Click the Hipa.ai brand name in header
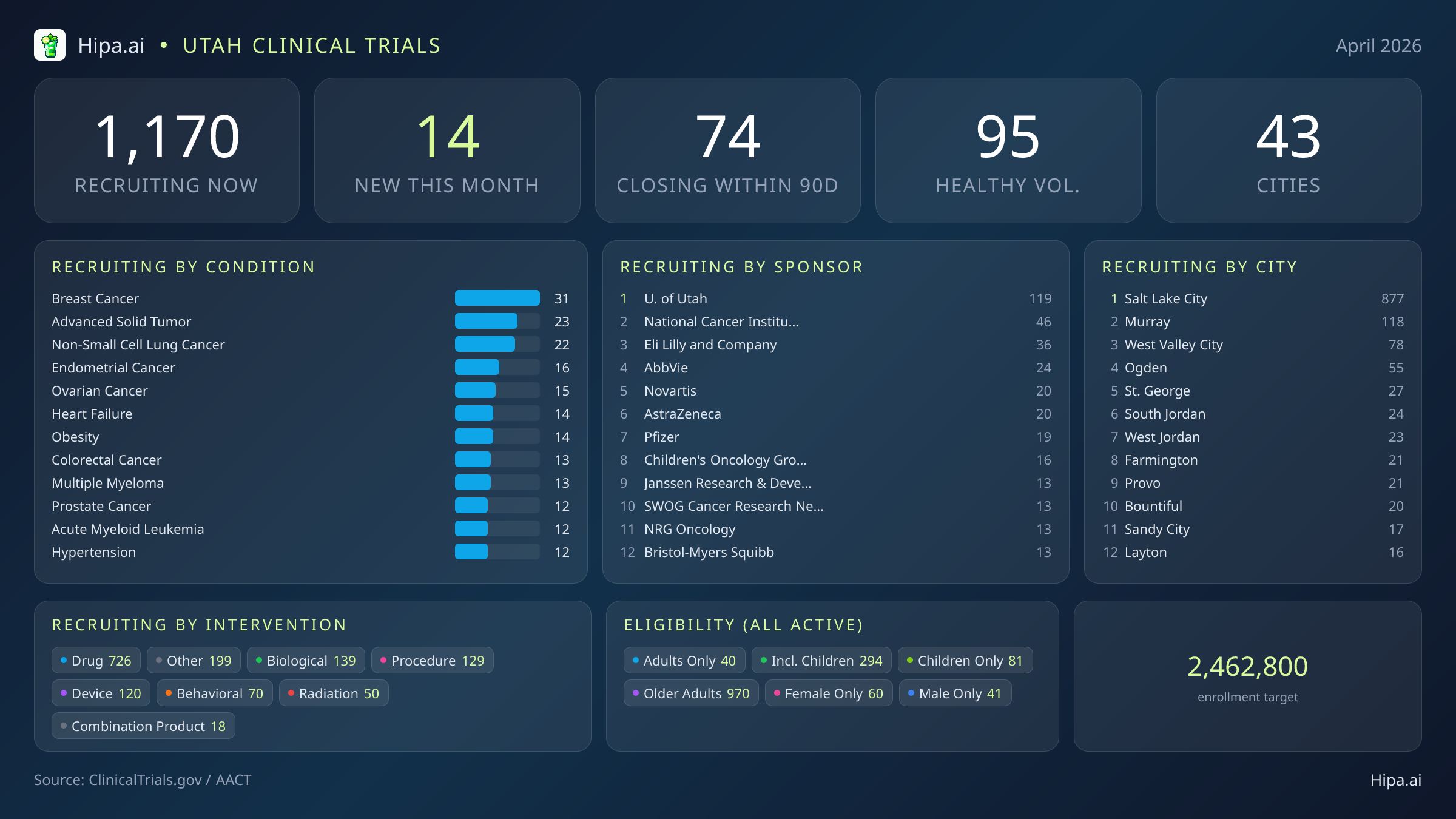Screen dimensions: 1456x819 tap(112, 45)
